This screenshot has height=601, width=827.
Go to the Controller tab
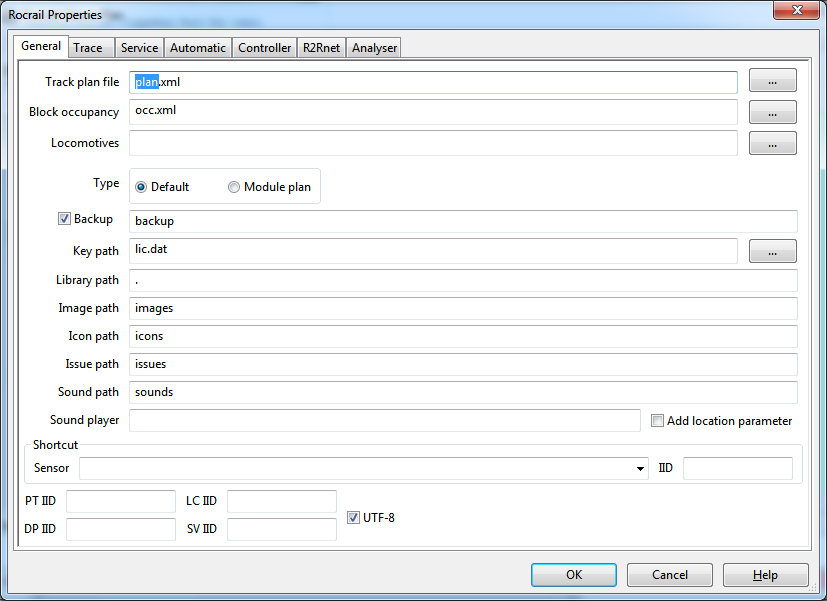point(265,47)
